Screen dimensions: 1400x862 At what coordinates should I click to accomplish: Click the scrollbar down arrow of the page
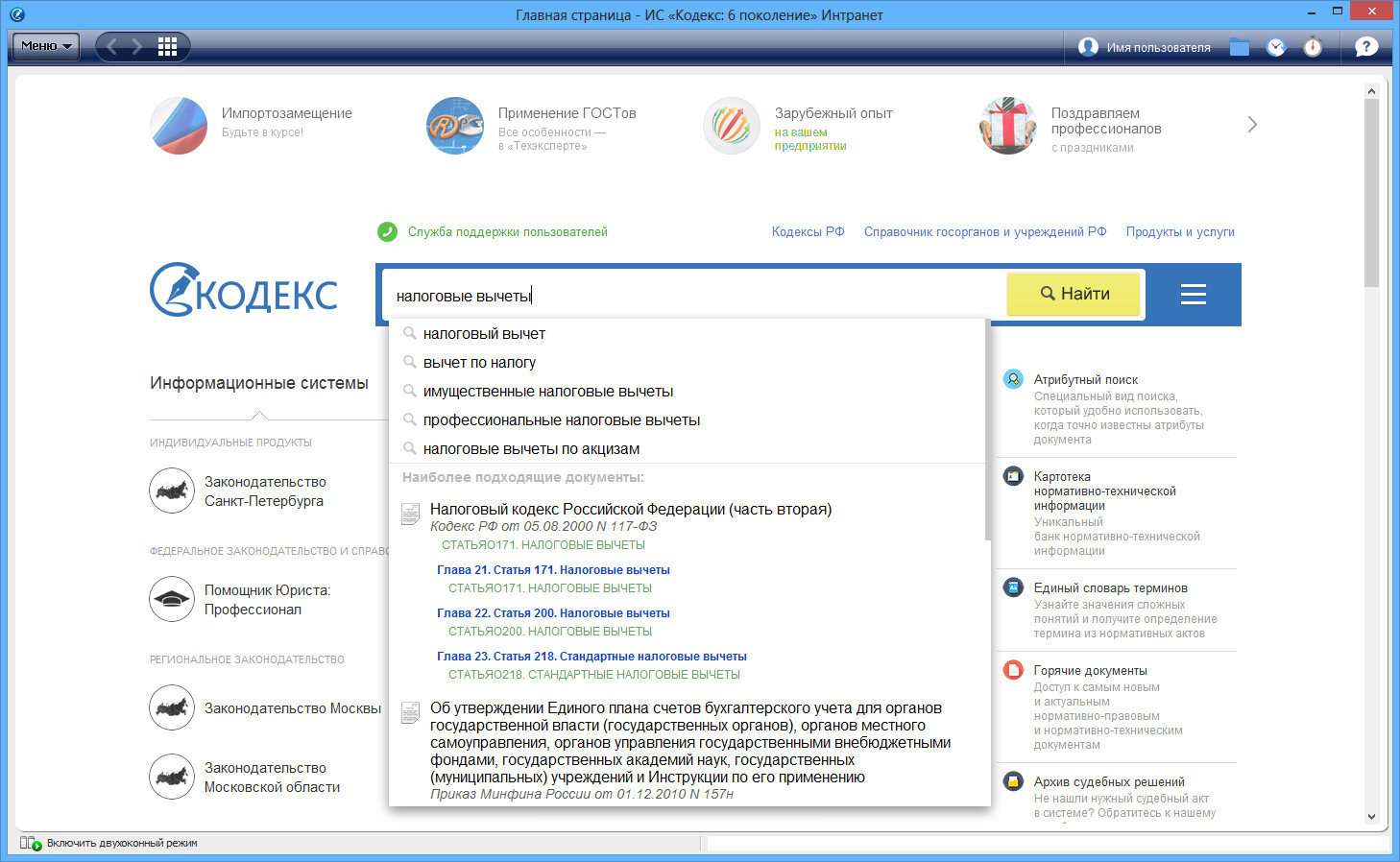coord(1371,817)
